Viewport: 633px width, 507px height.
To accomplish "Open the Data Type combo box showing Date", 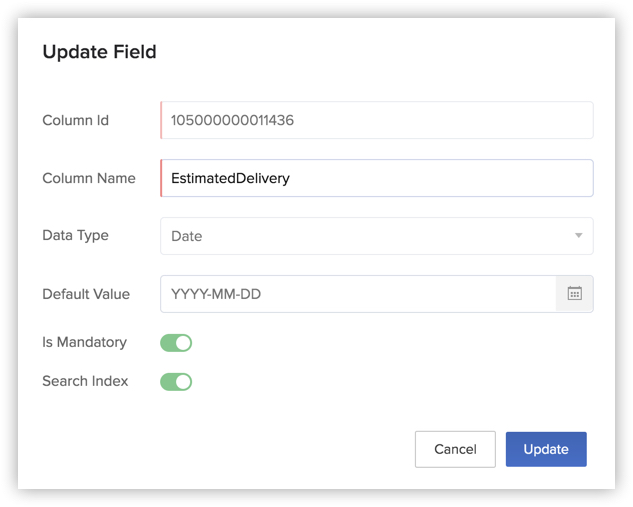I will pyautogui.click(x=377, y=236).
